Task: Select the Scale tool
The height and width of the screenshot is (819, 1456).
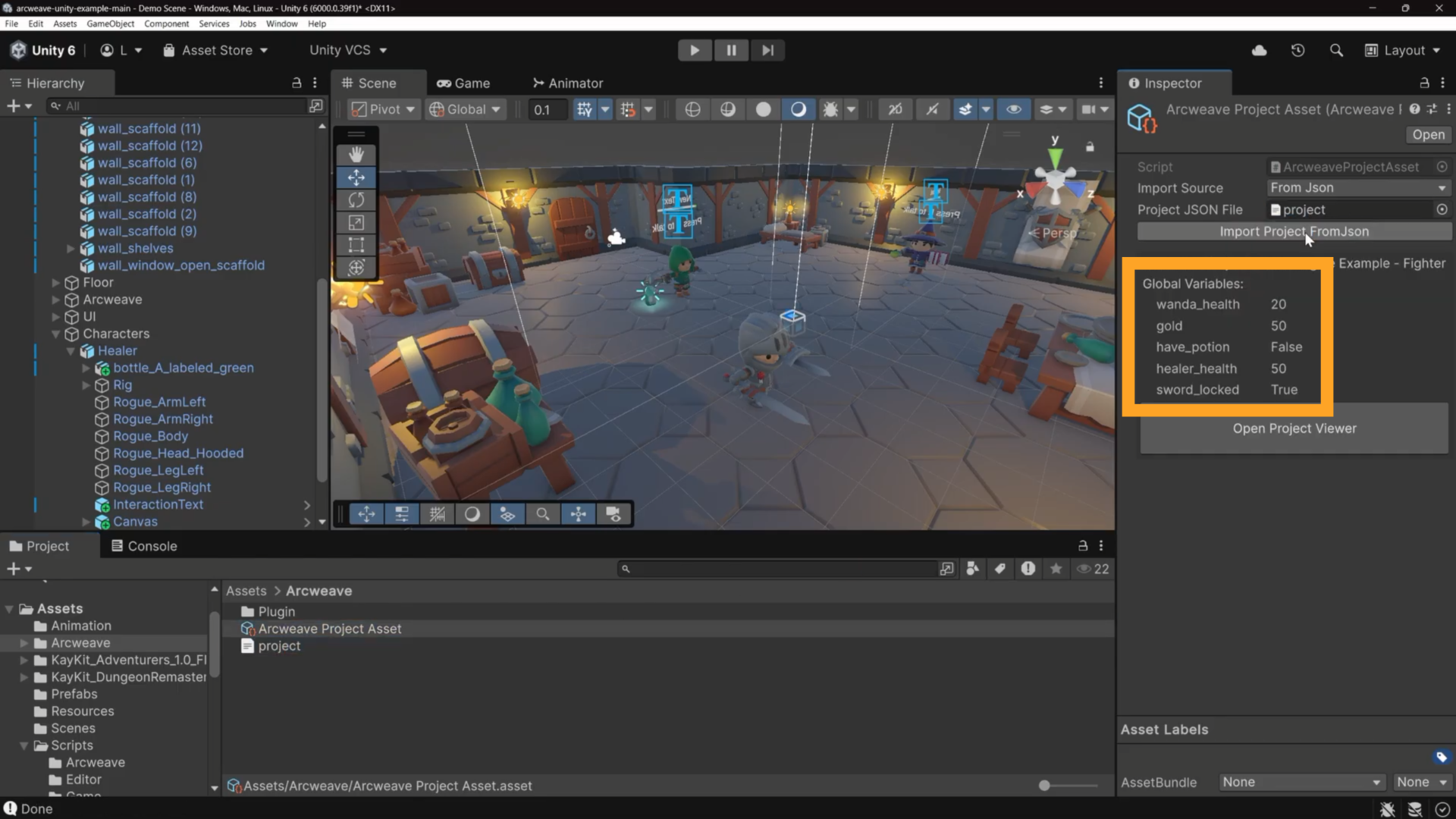Action: (356, 222)
